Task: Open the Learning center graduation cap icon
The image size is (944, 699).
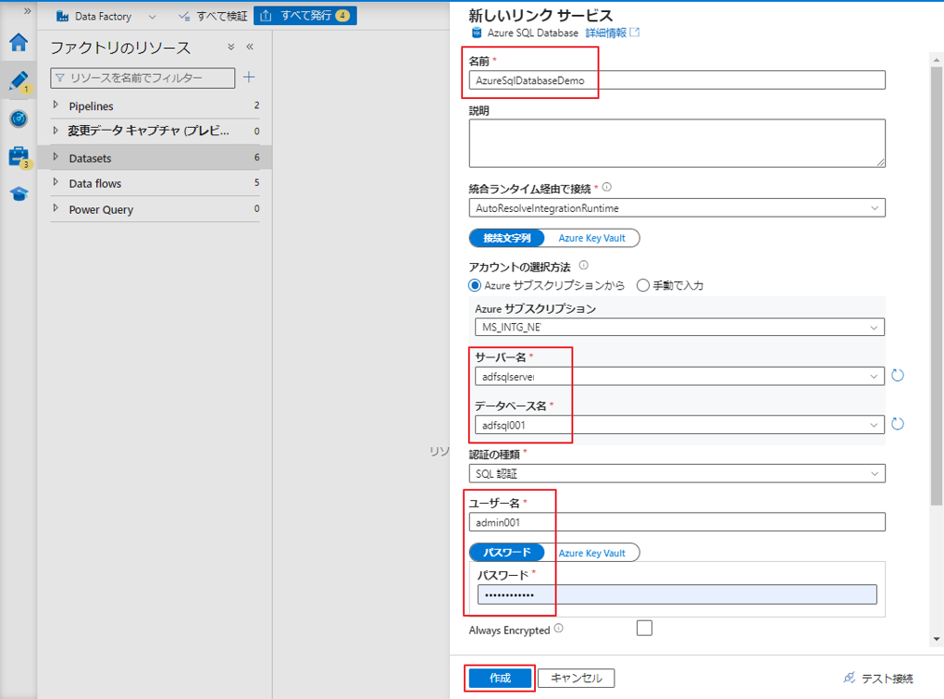Action: click(18, 194)
